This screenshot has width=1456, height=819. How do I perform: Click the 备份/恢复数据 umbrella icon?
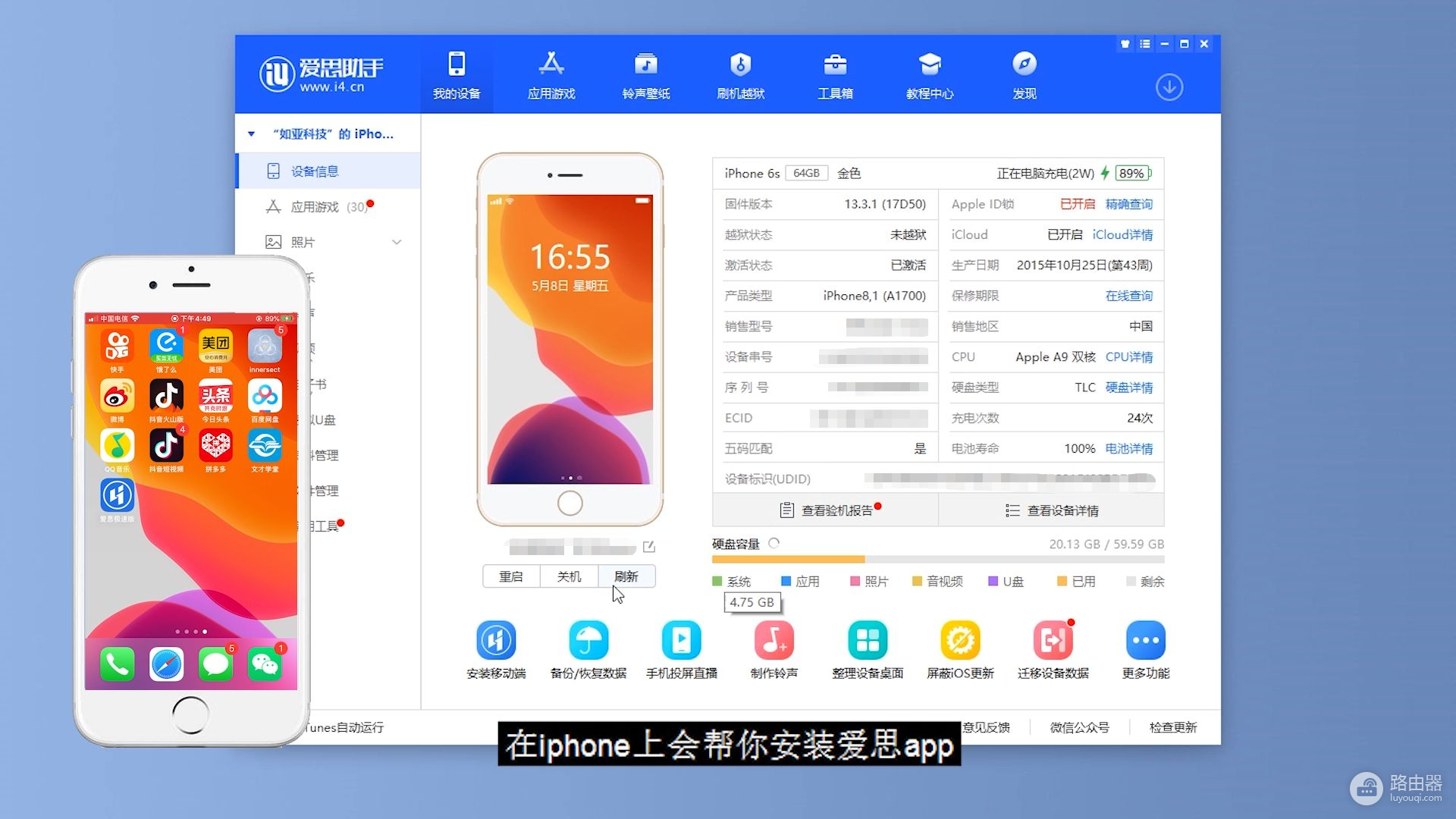(x=588, y=641)
